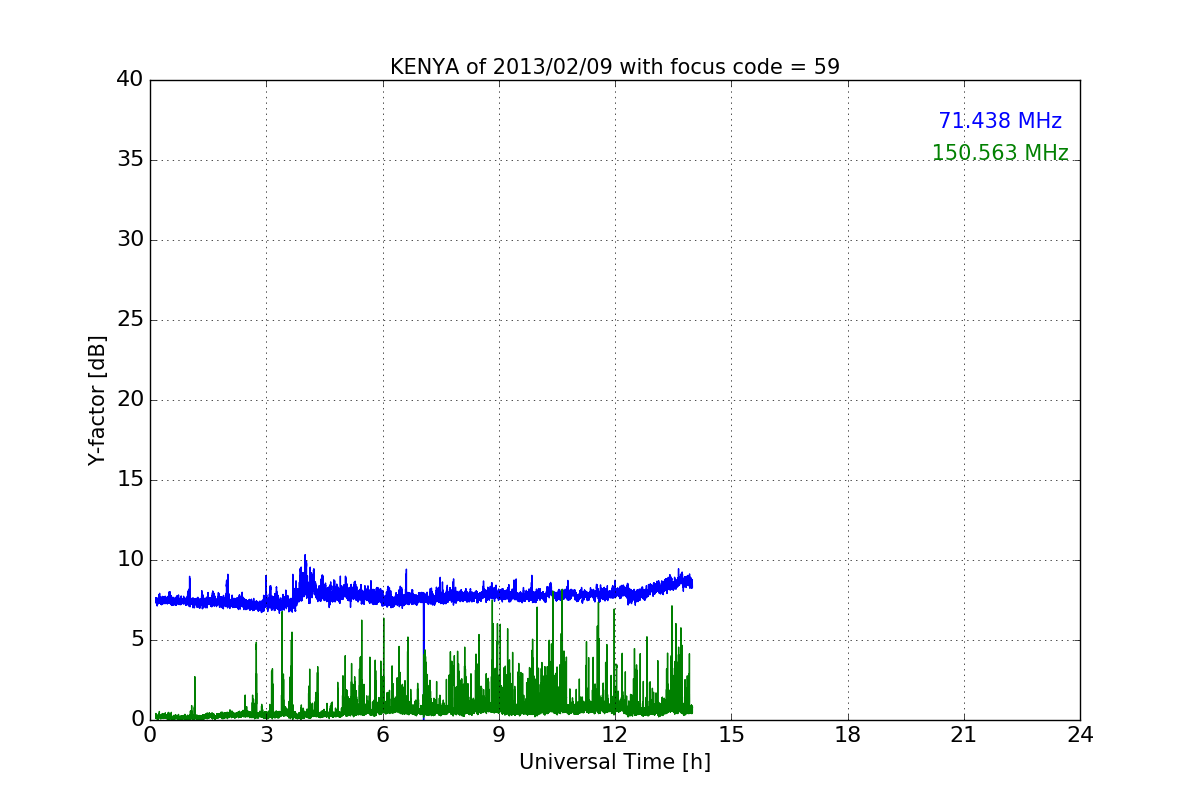Click x-axis tick label '18'

(x=848, y=735)
